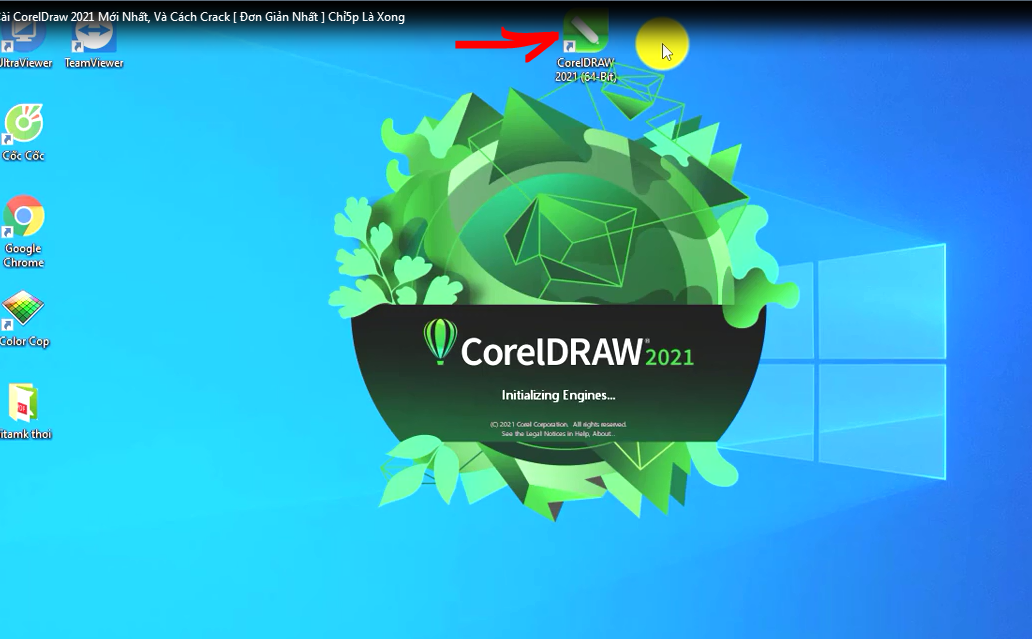This screenshot has width=1032, height=639.
Task: Click the video title text at top
Action: tap(202, 16)
